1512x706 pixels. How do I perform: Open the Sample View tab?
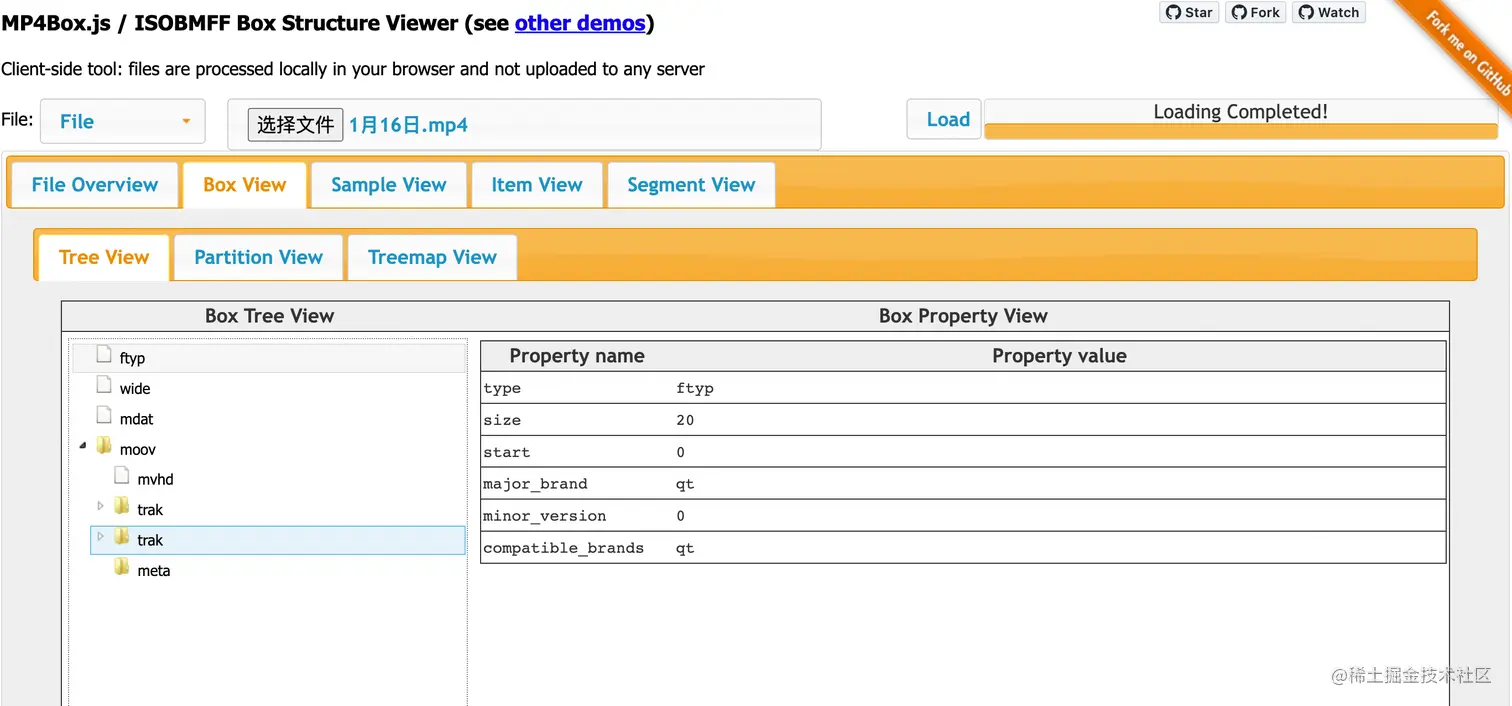(389, 185)
